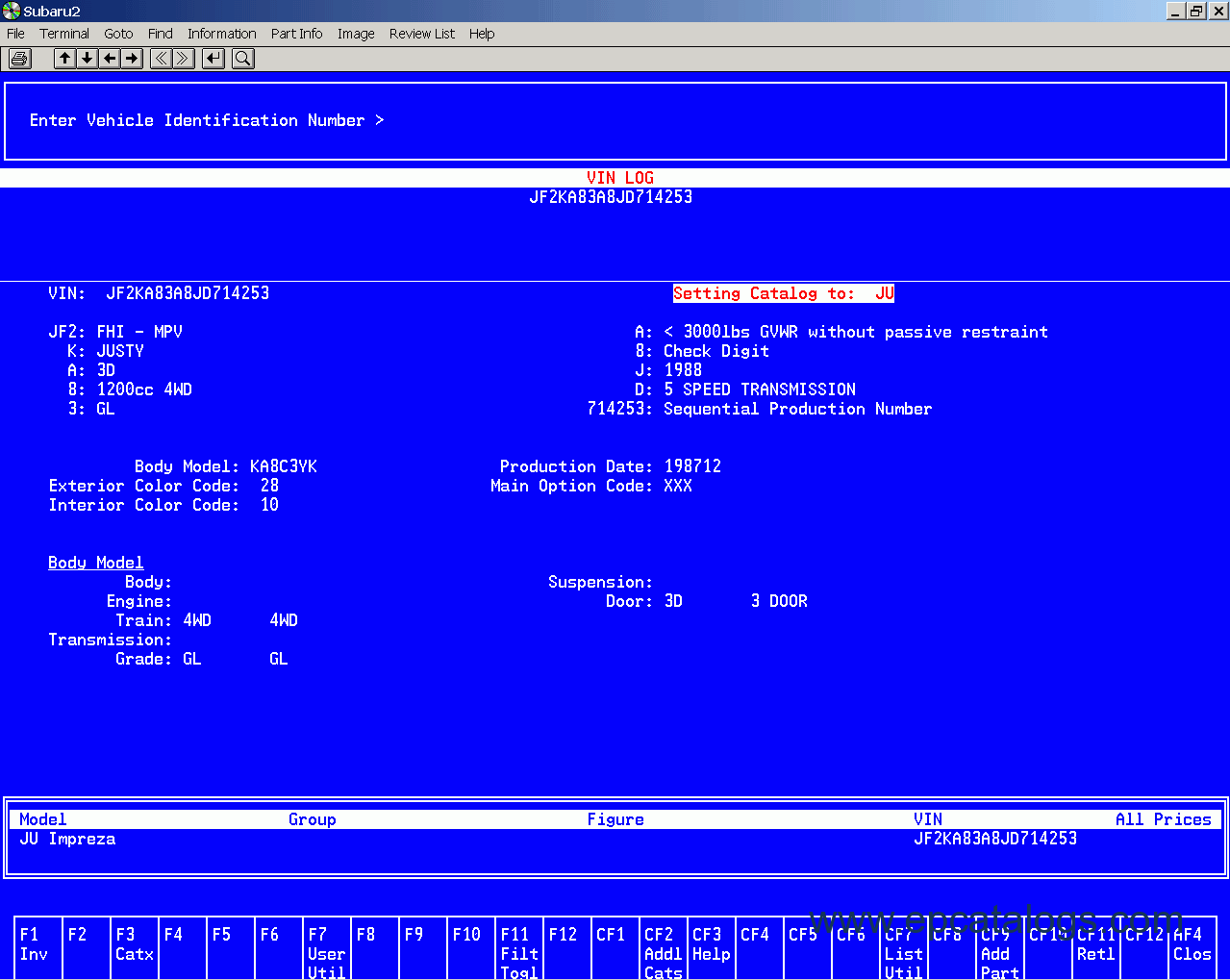The image size is (1230, 980).
Task: Open the Review List menu
Action: (422, 34)
